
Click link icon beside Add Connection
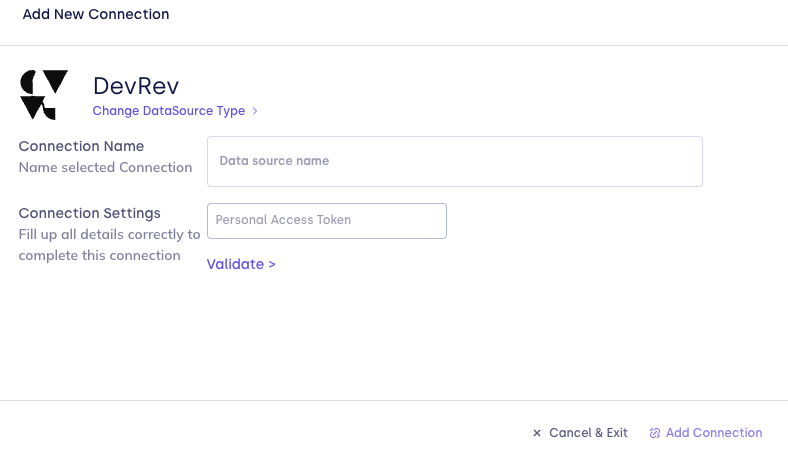coord(654,433)
